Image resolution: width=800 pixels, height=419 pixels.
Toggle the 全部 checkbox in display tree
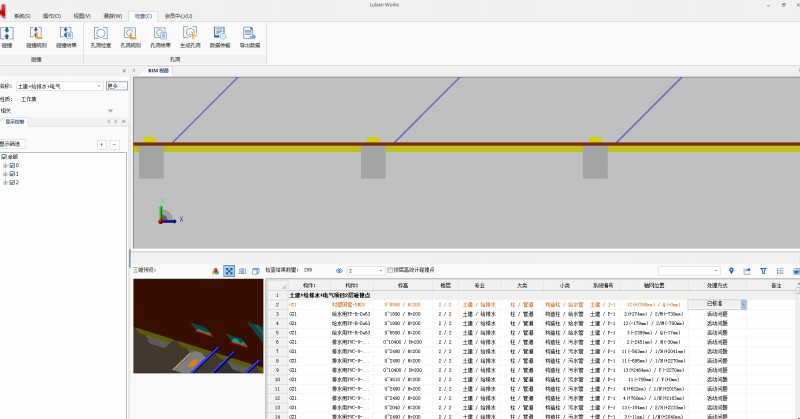click(x=4, y=157)
